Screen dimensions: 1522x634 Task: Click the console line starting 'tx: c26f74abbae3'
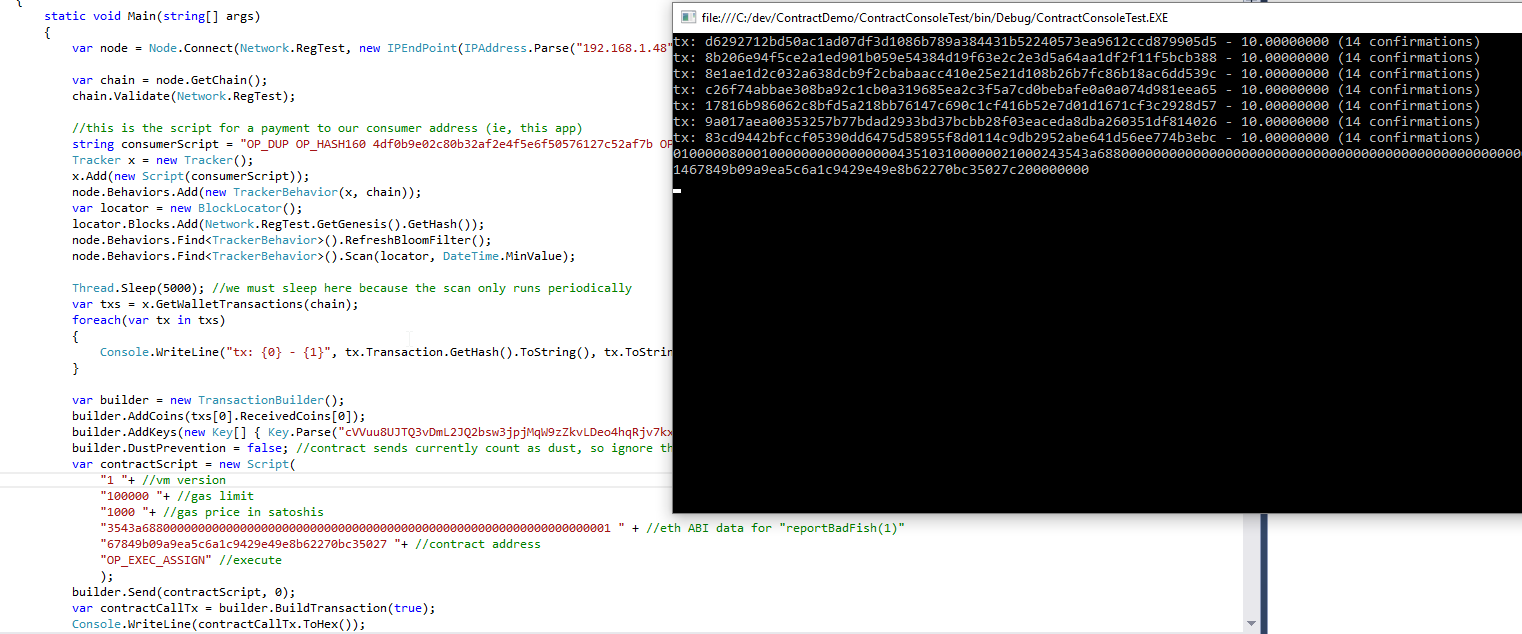(1077, 90)
